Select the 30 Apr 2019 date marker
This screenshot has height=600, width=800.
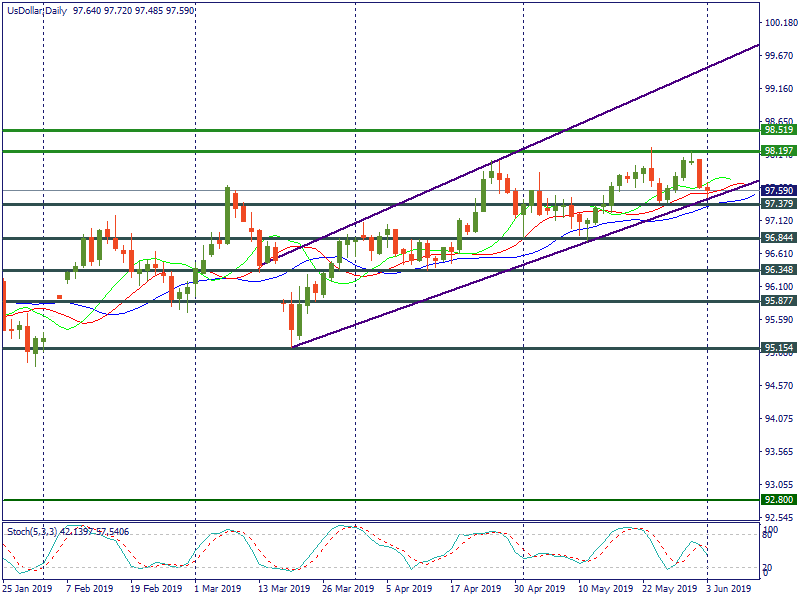click(539, 589)
